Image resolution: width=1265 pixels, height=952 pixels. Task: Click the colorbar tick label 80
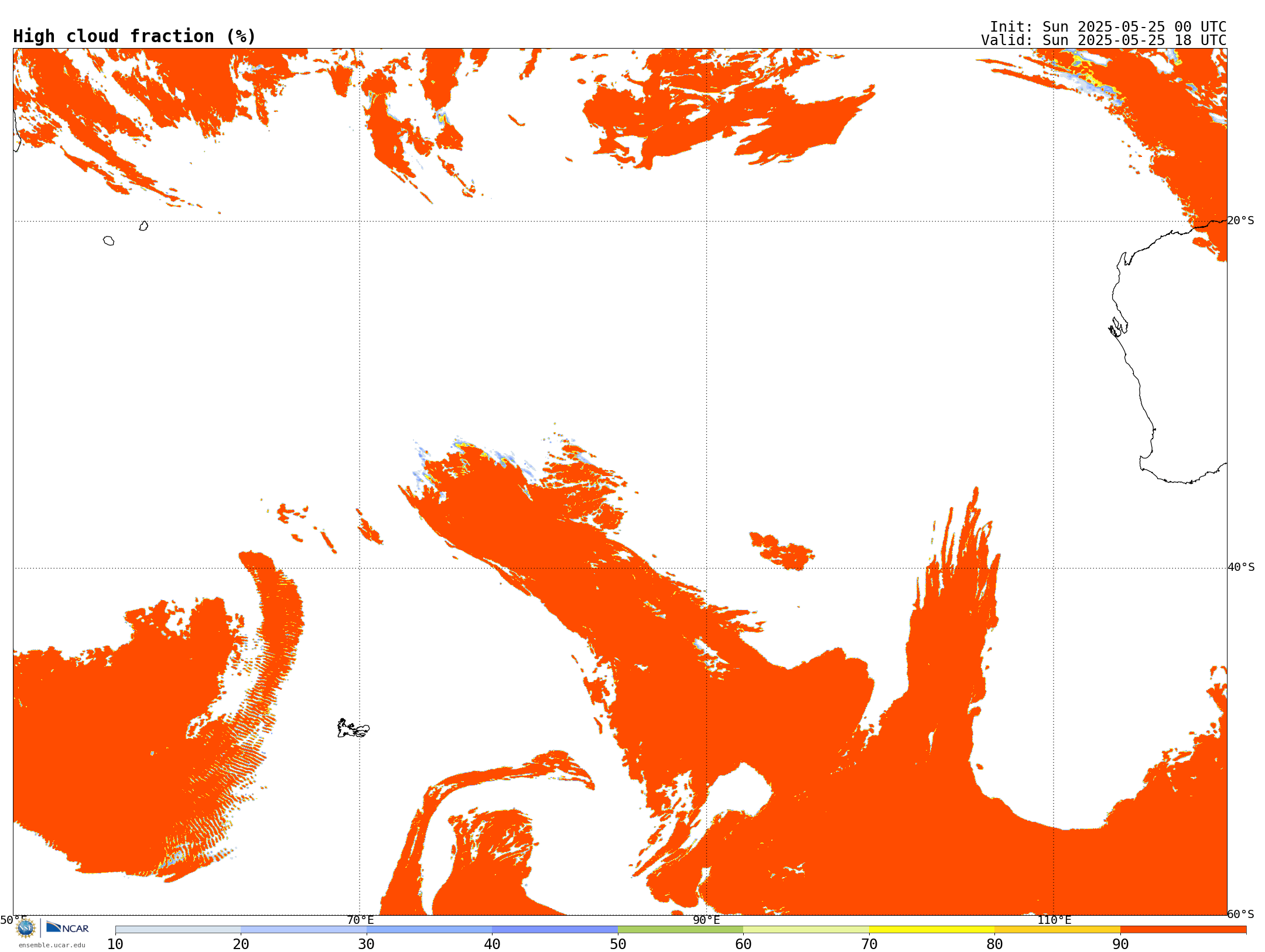pos(994,944)
